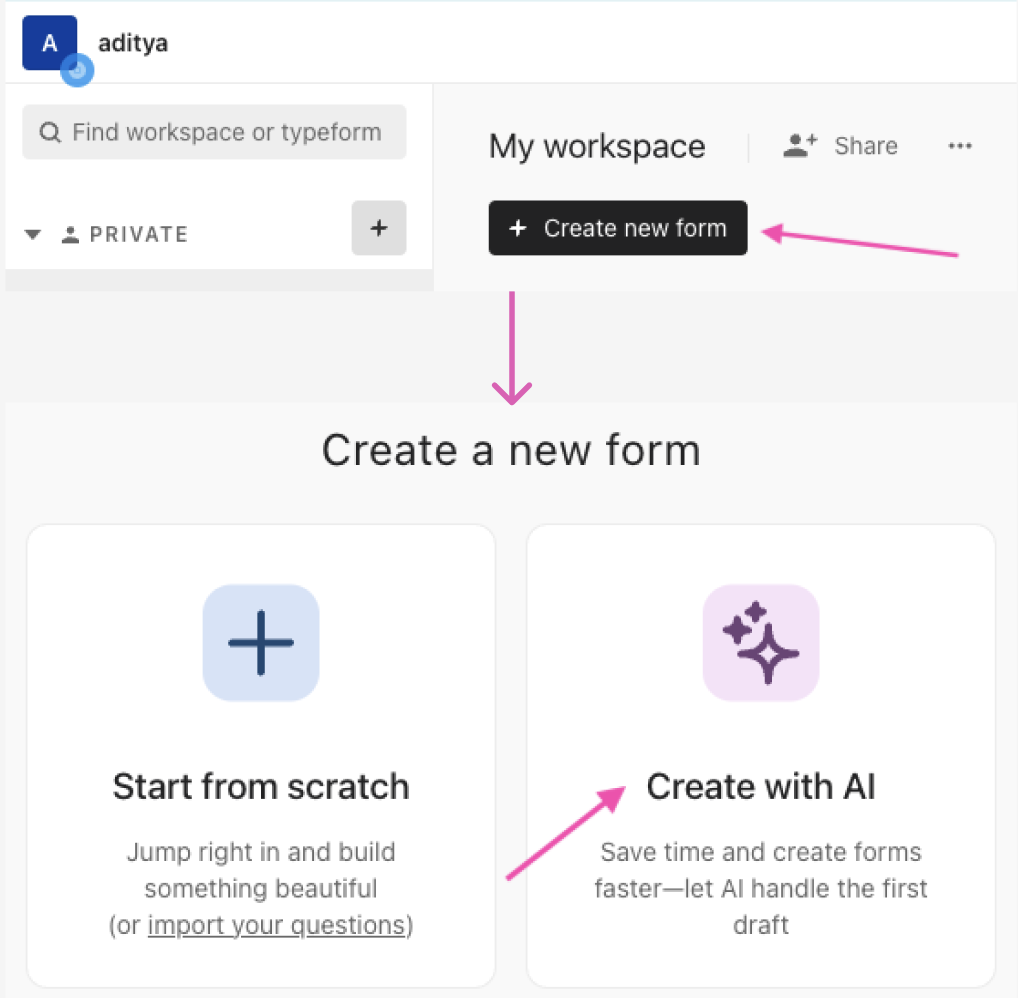Select the My workspace heading
This screenshot has width=1018, height=998.
click(x=596, y=146)
